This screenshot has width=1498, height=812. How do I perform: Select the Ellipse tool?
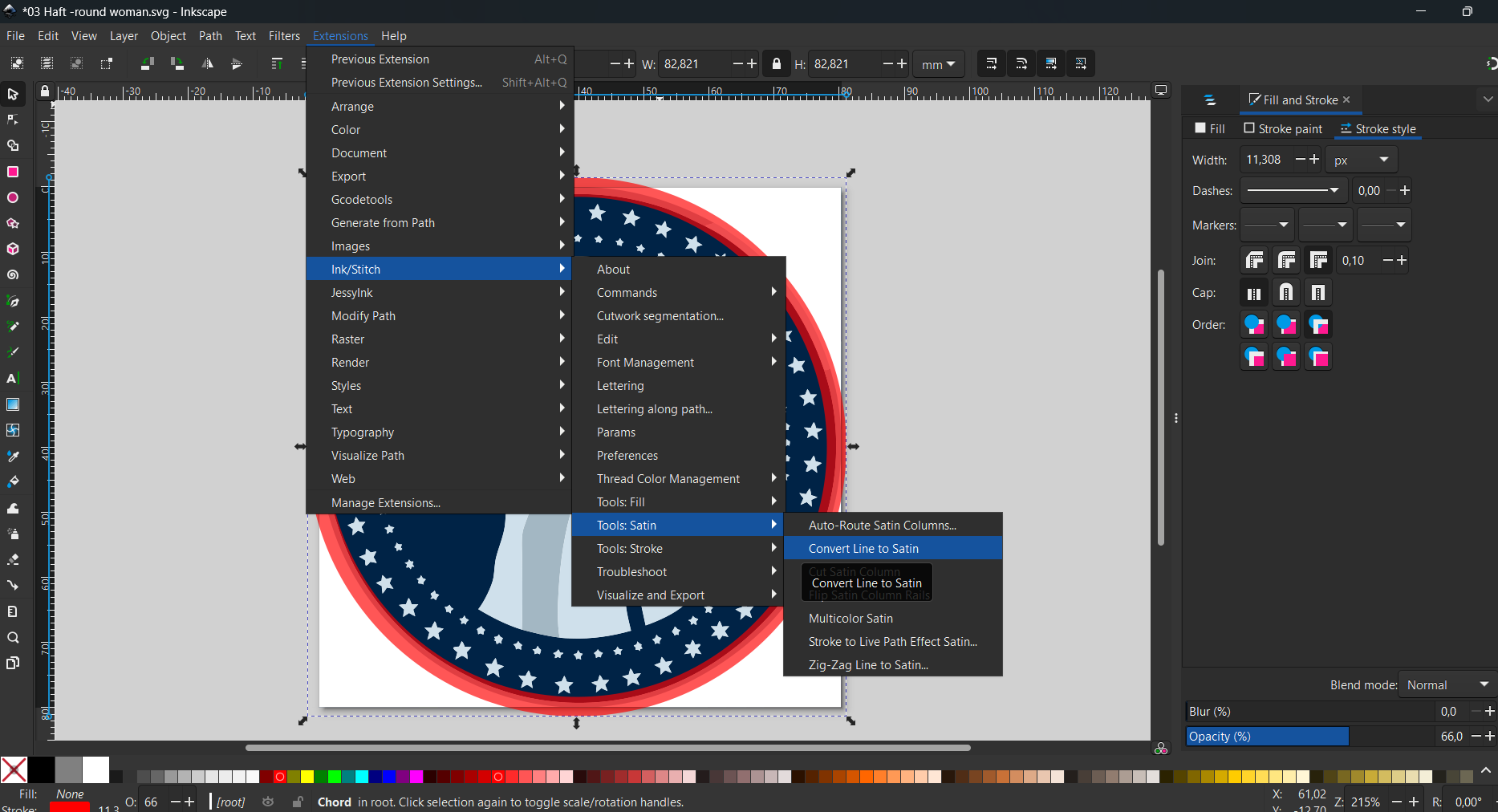pos(13,197)
